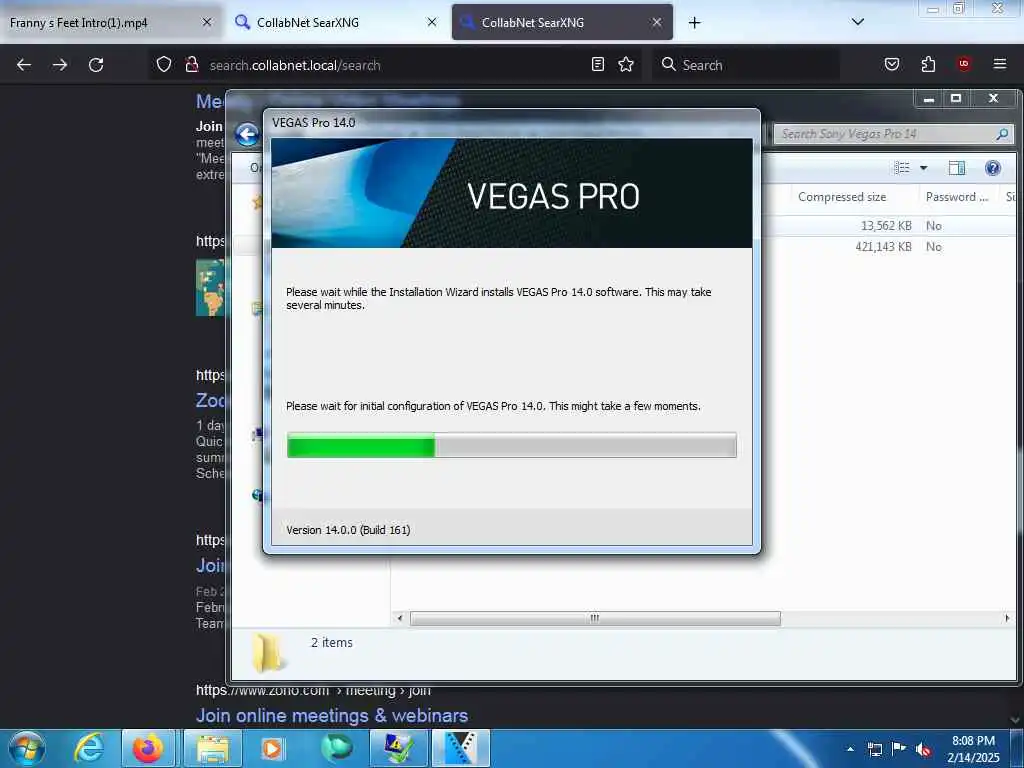Launch Internet Explorer from the taskbar

(89, 748)
